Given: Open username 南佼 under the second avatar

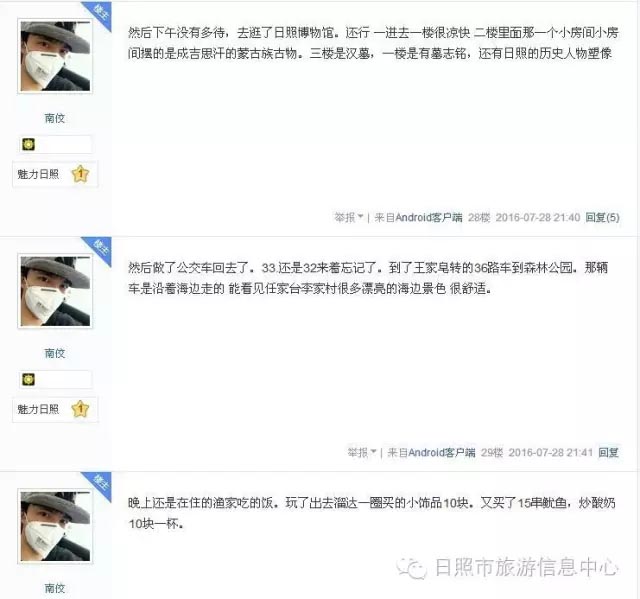Looking at the screenshot, I should click(x=55, y=353).
